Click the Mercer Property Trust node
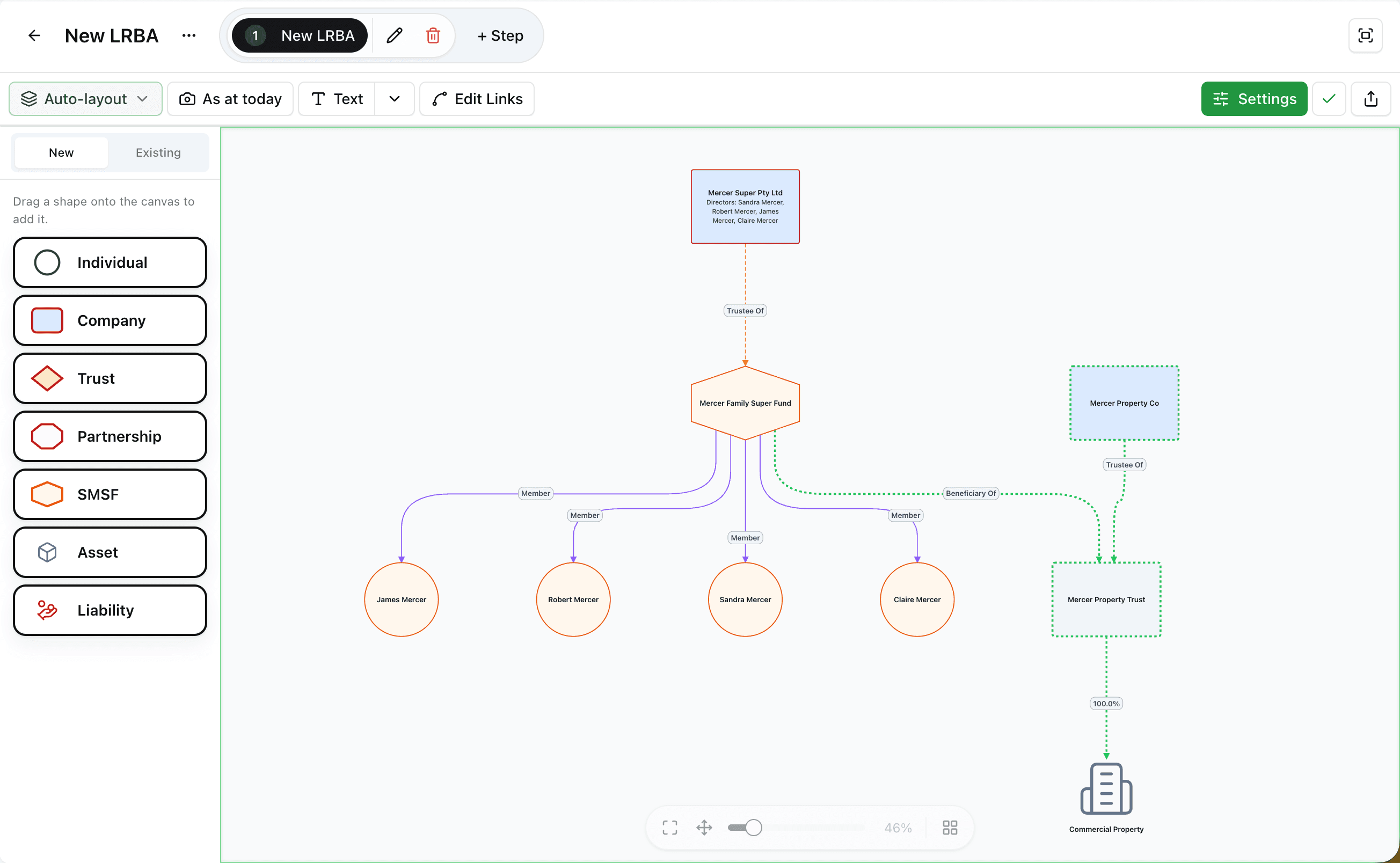 (1106, 599)
